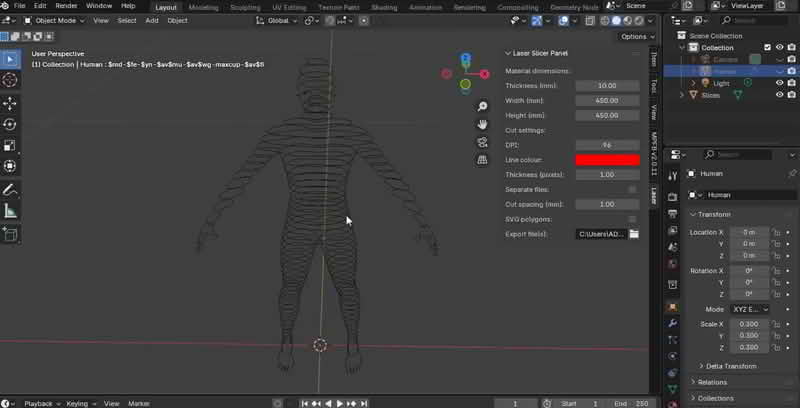Open folder browser for Export file(s)
Viewport: 800px width, 408px height.
click(x=633, y=234)
